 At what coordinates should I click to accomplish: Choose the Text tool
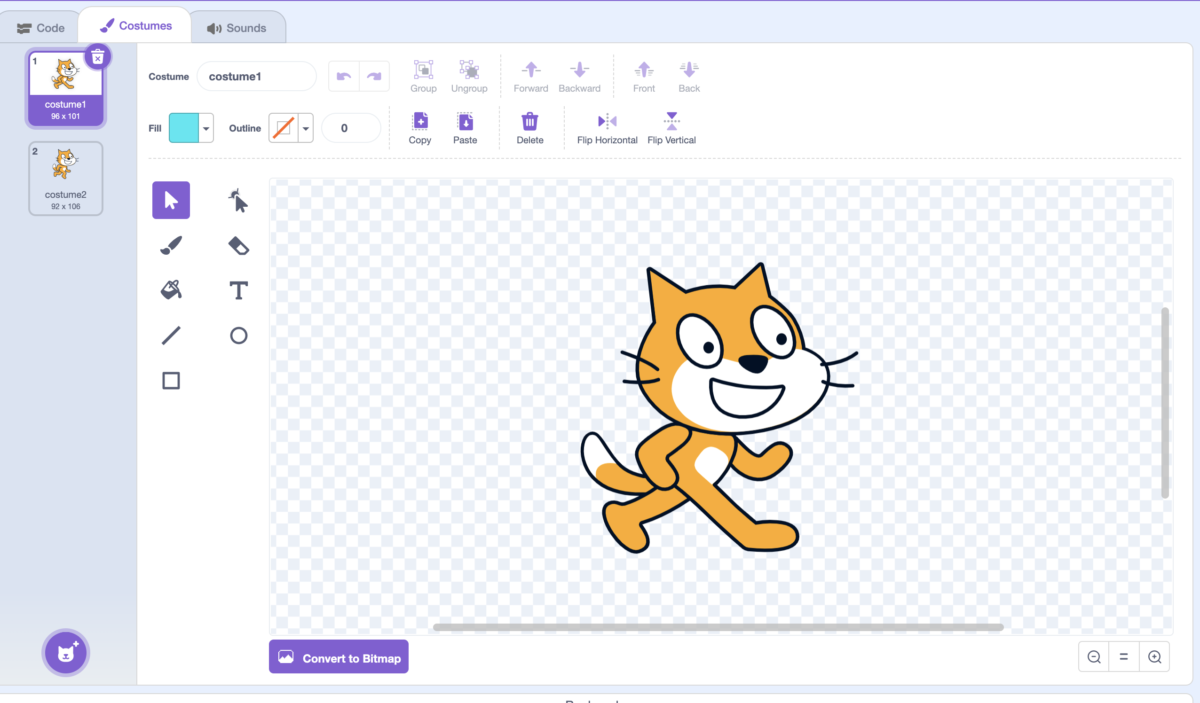point(238,290)
